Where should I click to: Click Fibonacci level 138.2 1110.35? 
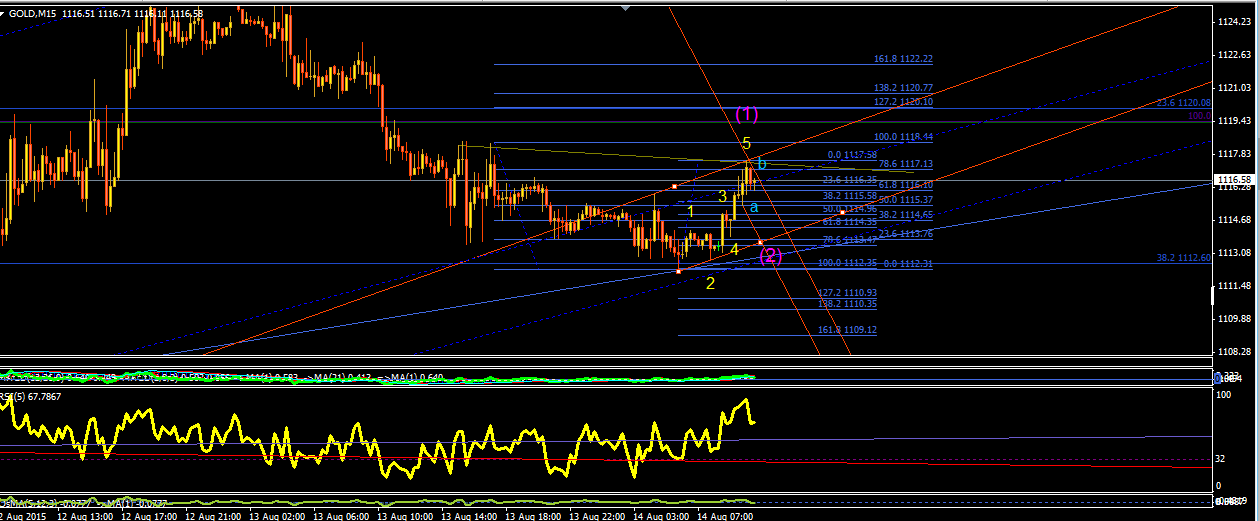(847, 303)
